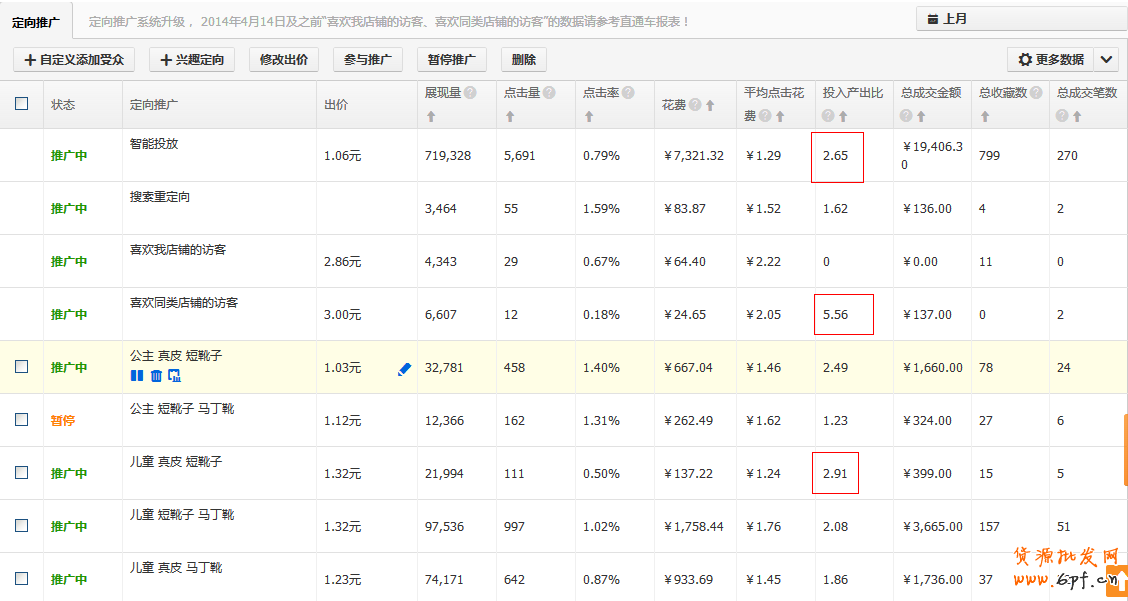Select the checkbox for 儿童 真皮 短靴子
The height and width of the screenshot is (601, 1128).
tap(22, 473)
